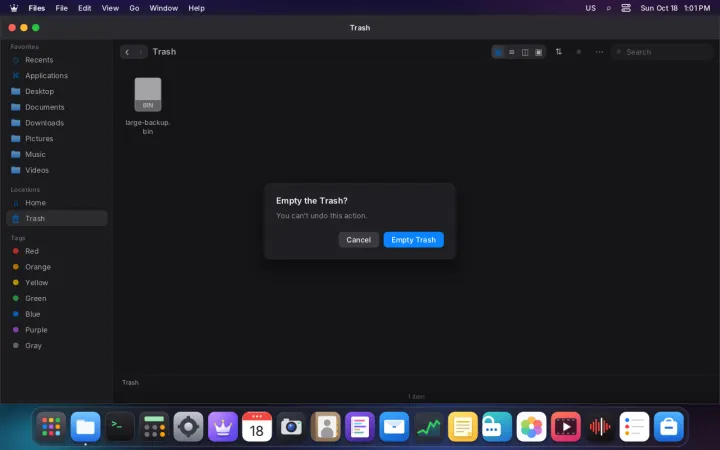Screen dimensions: 720x450
Task: Switch to list view
Action: pos(512,52)
